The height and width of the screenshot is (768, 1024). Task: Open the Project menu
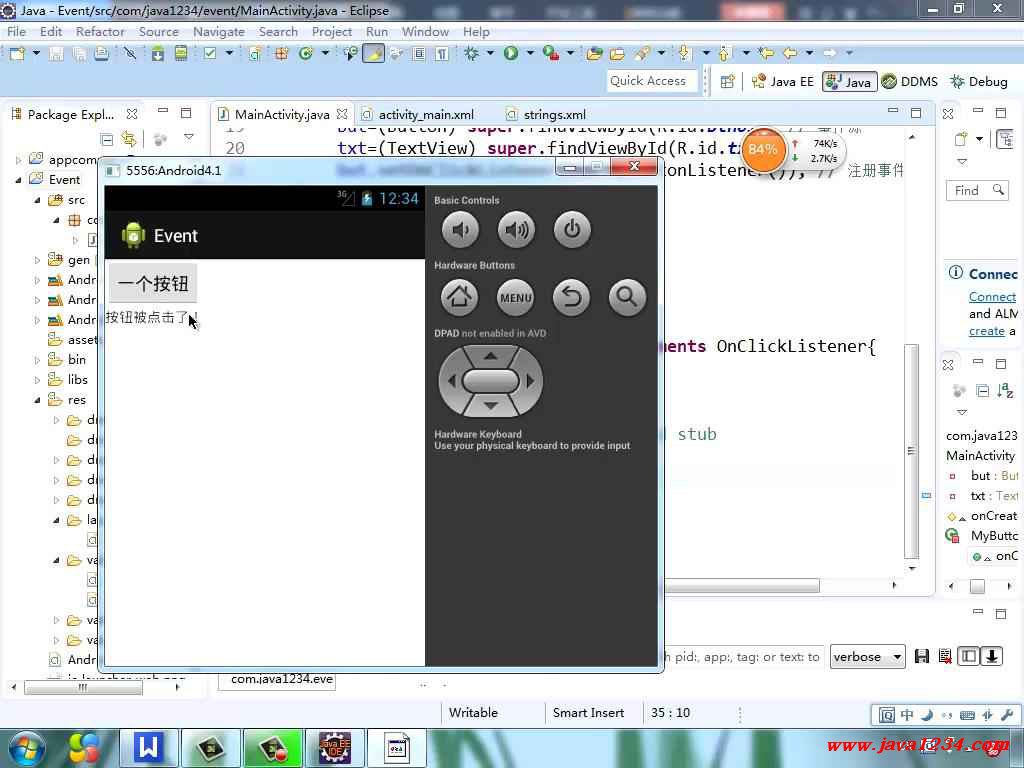[332, 31]
